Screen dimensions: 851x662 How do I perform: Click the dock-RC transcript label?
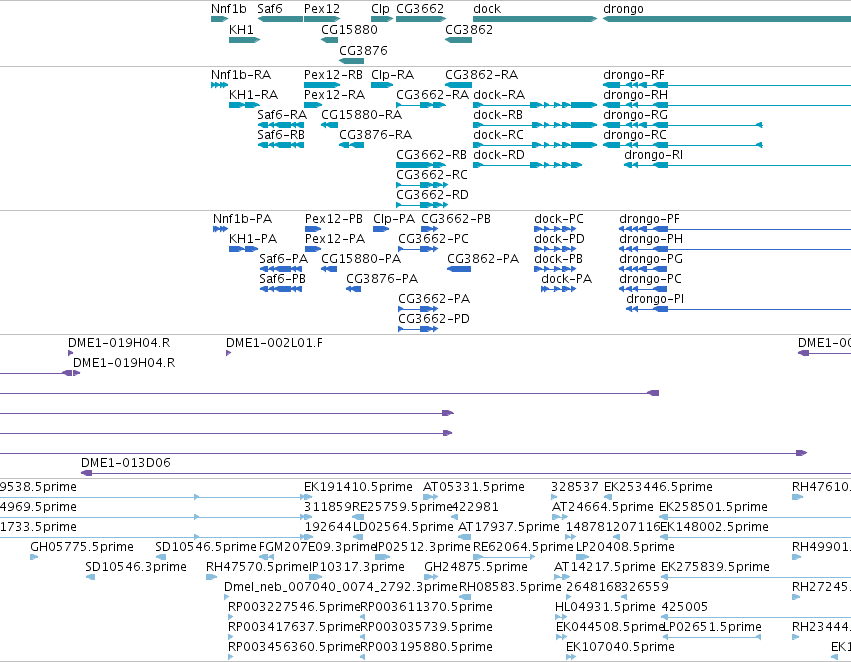pyautogui.click(x=499, y=135)
